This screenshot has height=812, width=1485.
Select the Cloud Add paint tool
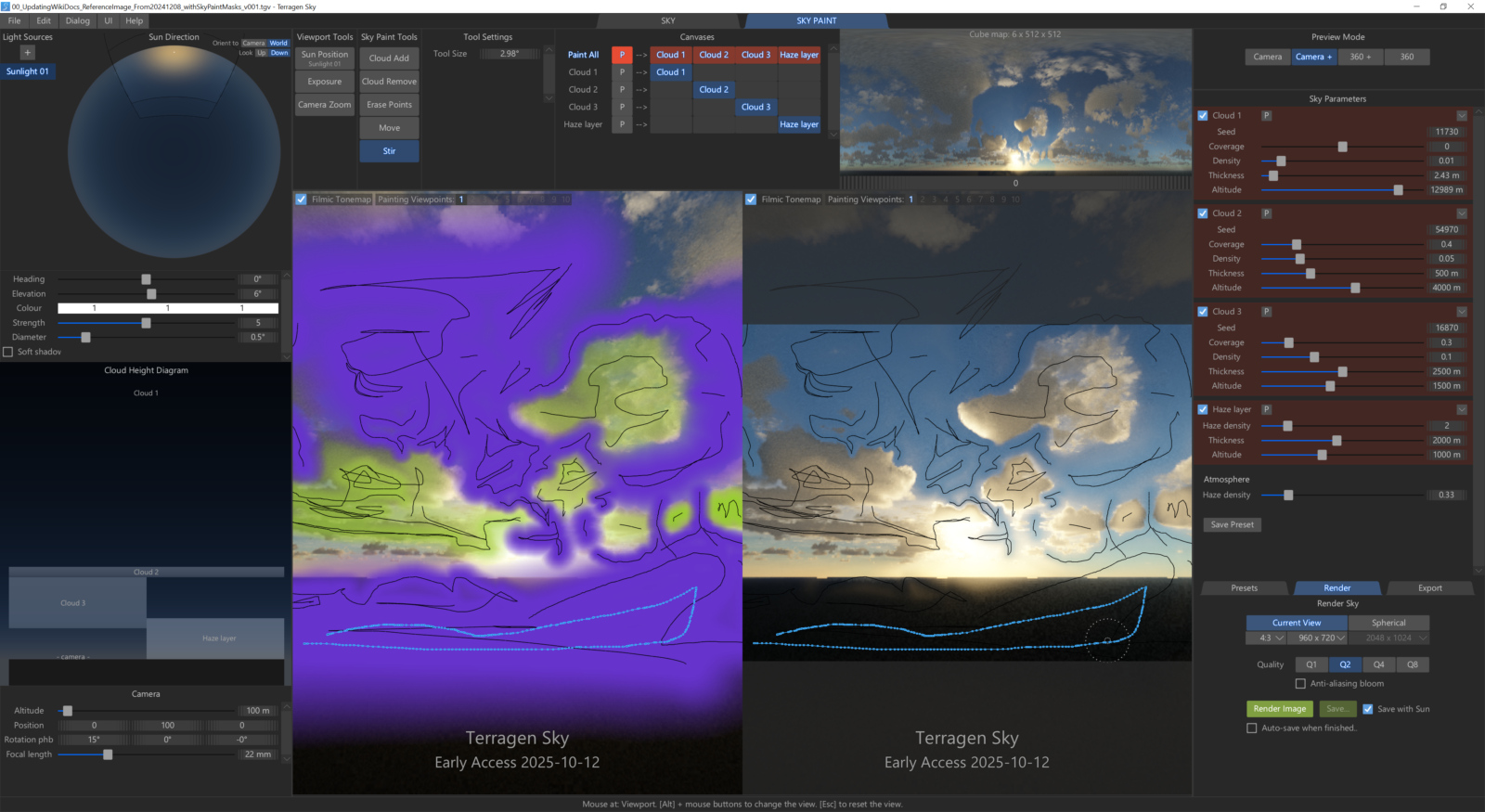point(389,58)
